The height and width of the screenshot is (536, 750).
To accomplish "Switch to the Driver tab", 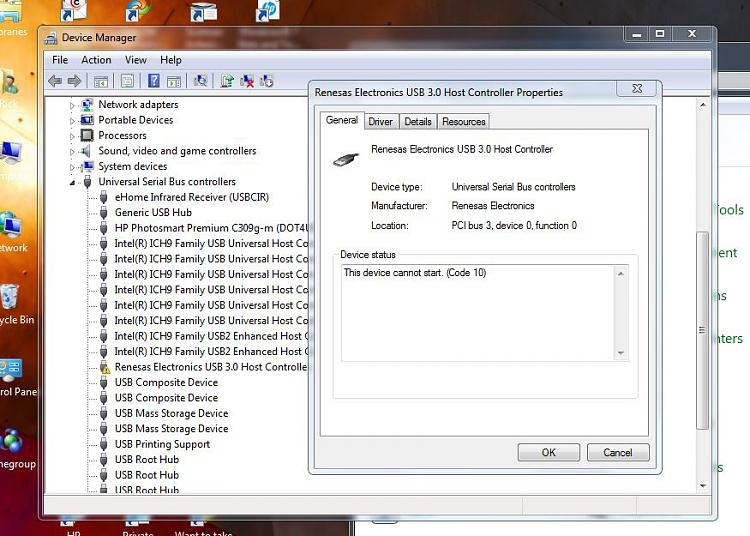I will [x=380, y=122].
